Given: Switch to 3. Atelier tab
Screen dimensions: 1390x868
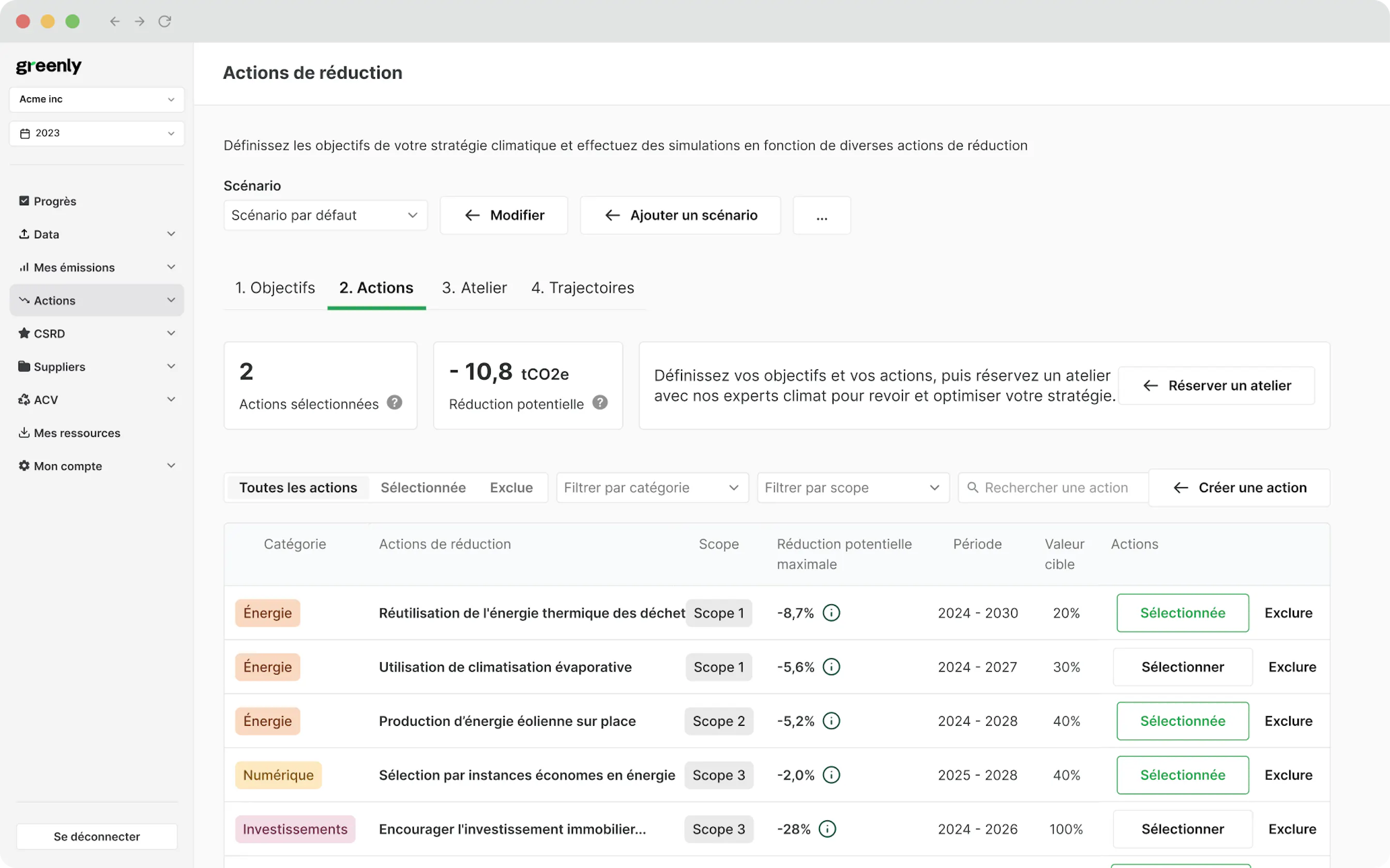Looking at the screenshot, I should point(474,287).
